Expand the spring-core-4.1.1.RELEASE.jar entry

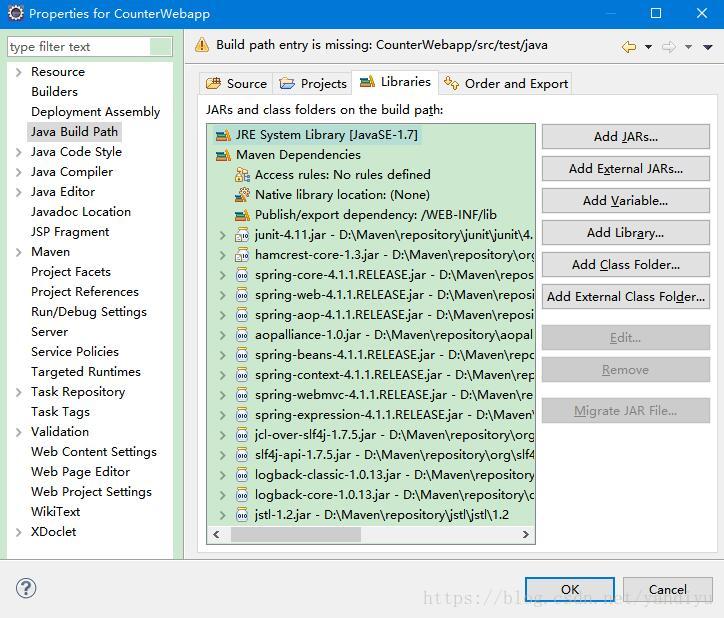pyautogui.click(x=223, y=275)
